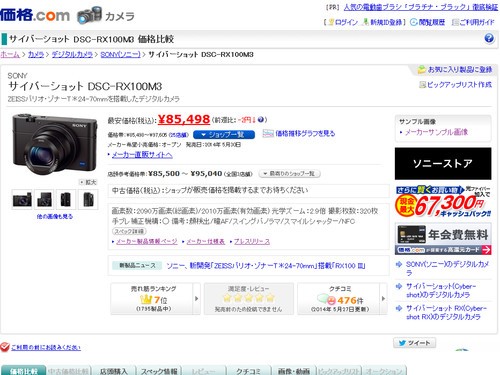Open メーカー仕様表 link
The width and height of the screenshot is (500, 375).
pyautogui.click(x=206, y=241)
